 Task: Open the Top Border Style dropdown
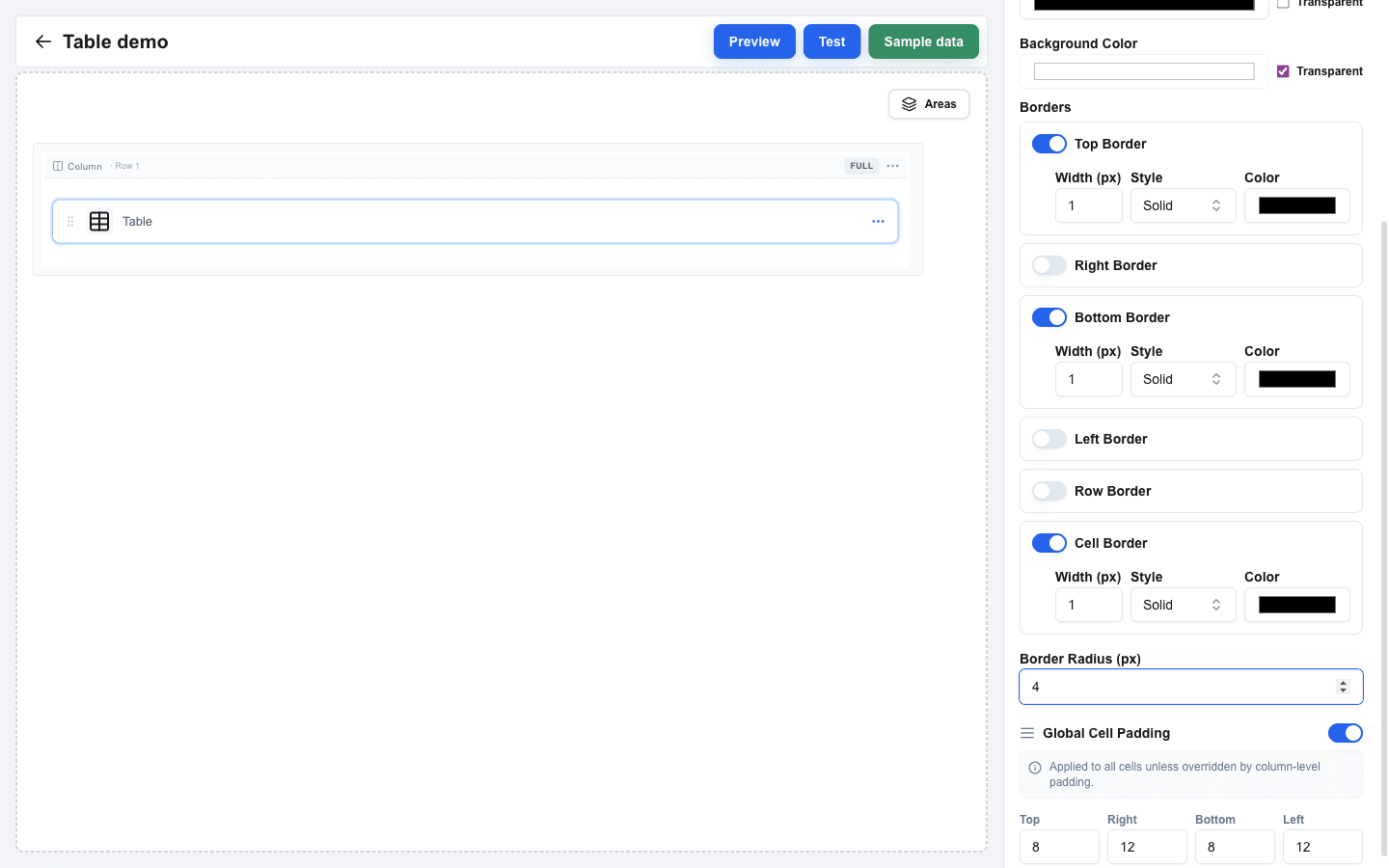1183,205
